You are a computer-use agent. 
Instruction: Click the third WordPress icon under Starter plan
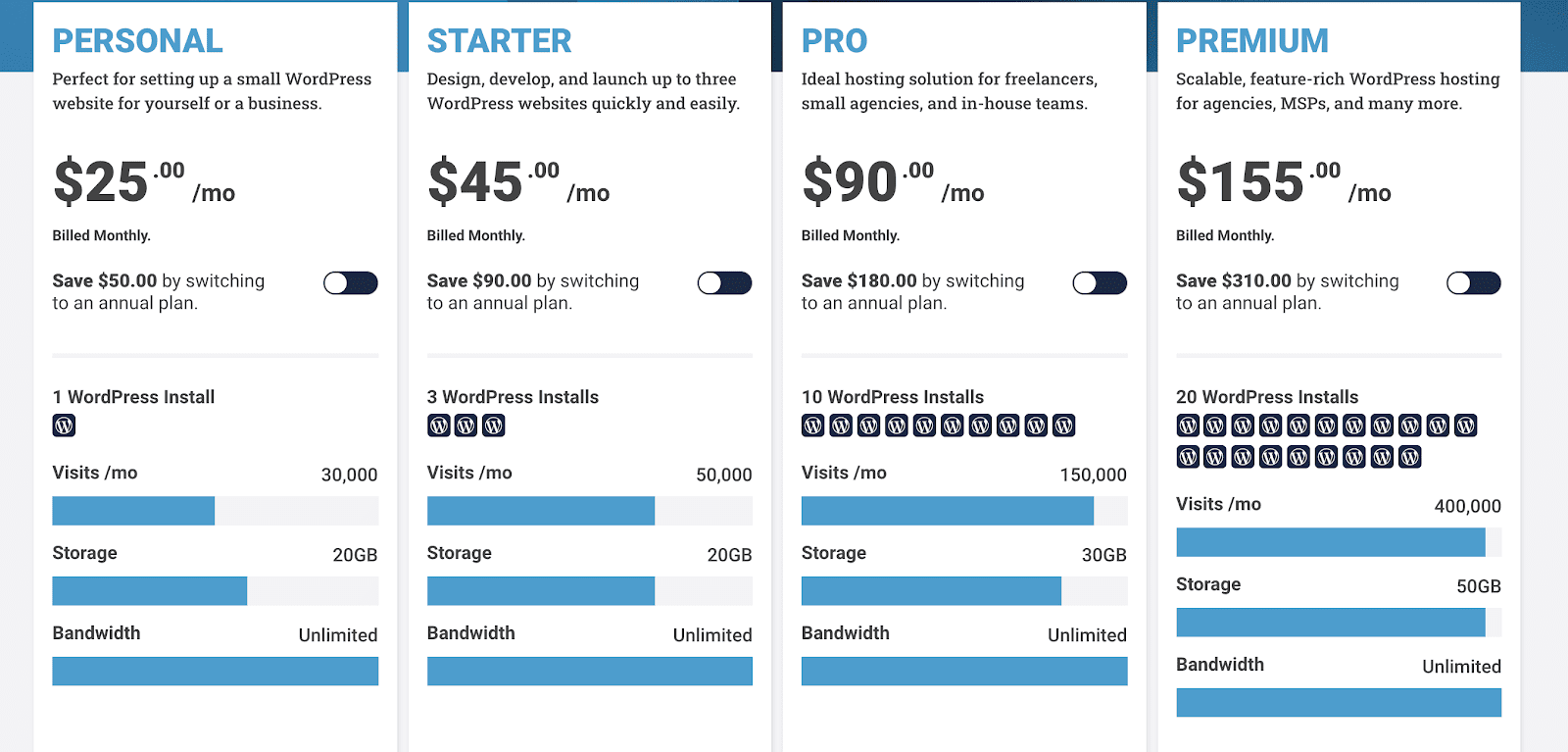[x=494, y=425]
